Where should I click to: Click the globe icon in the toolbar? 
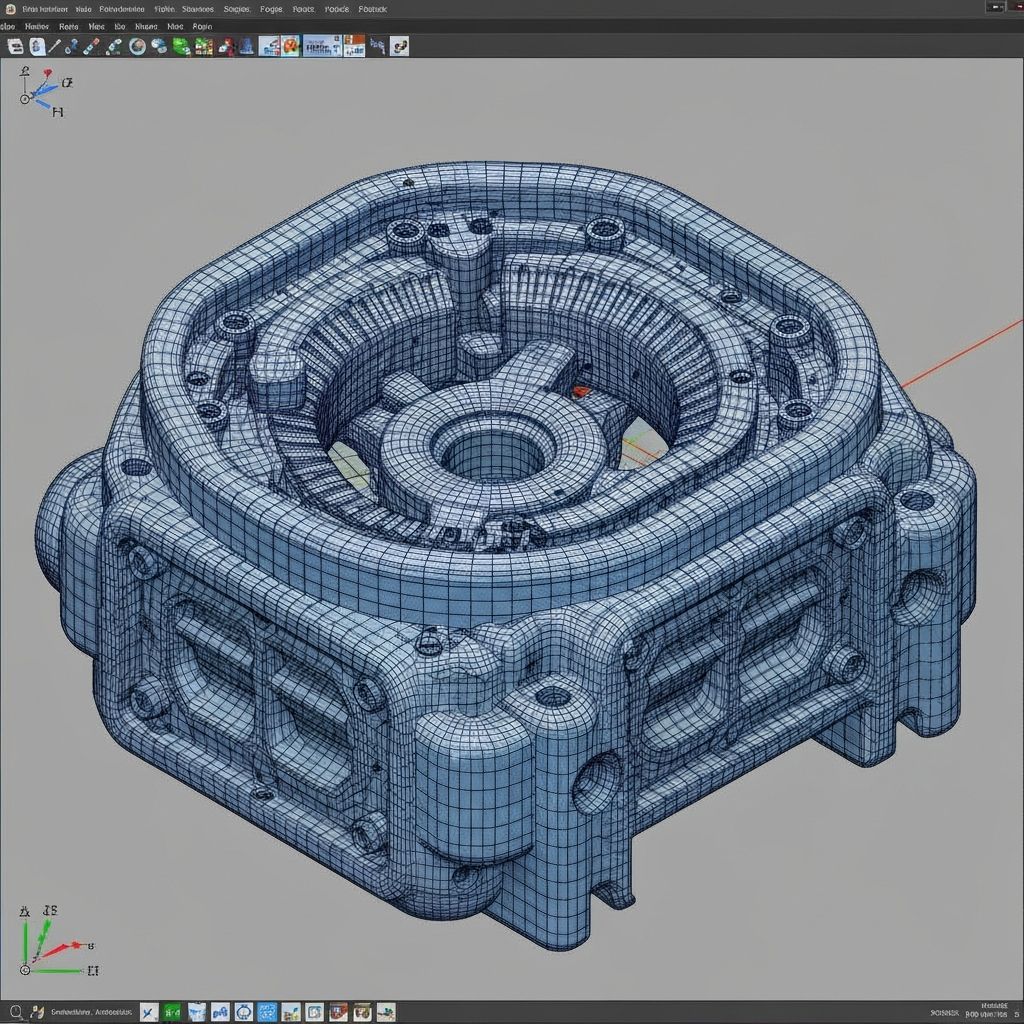(x=136, y=45)
